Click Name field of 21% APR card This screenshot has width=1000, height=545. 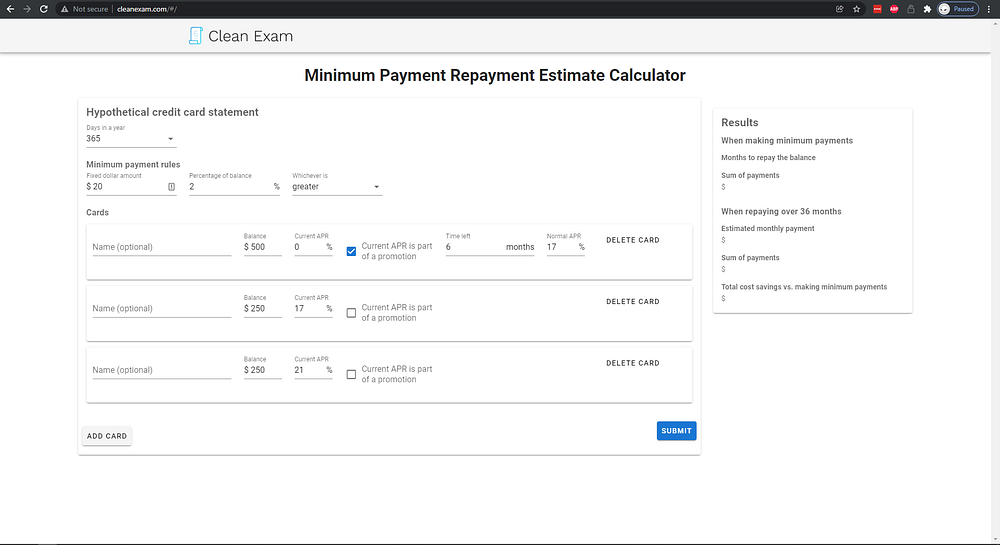(161, 370)
